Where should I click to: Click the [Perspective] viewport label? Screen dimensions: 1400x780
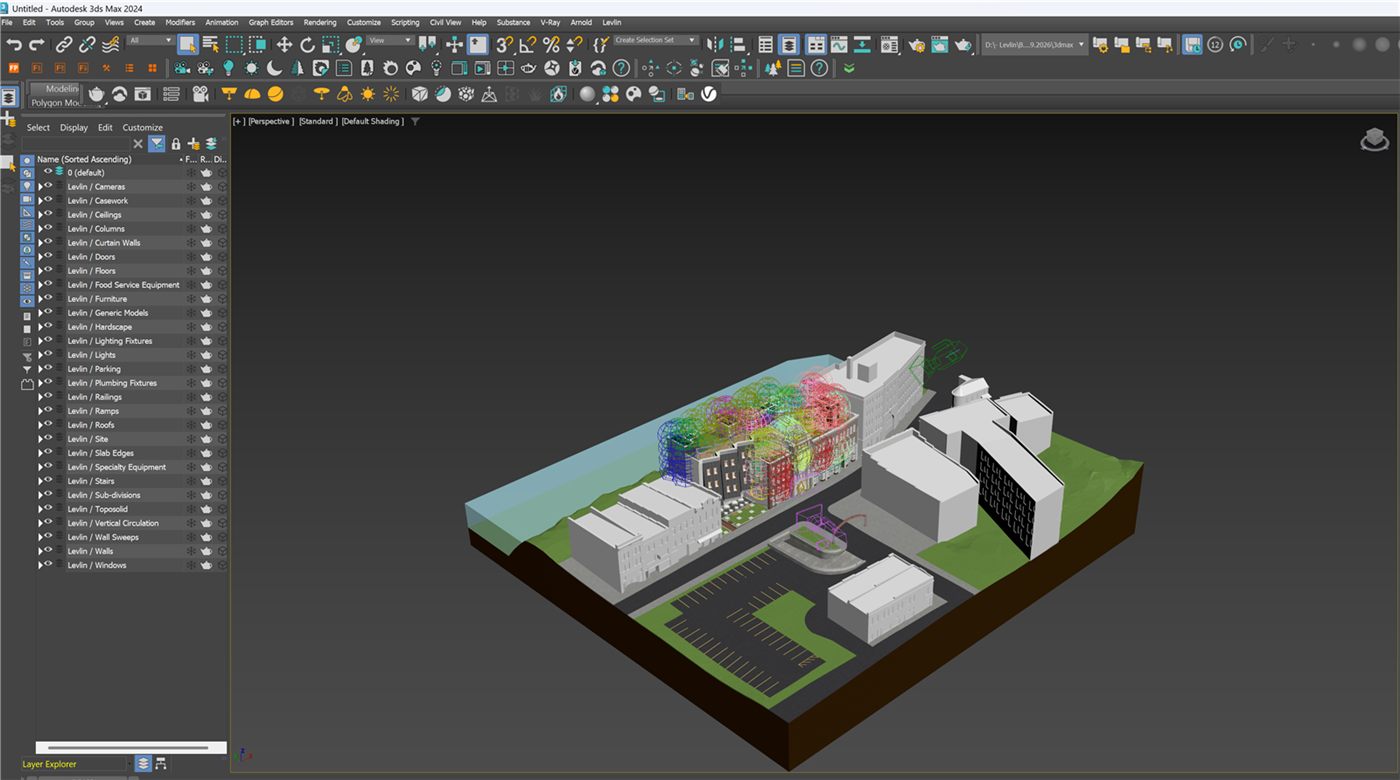click(x=271, y=121)
